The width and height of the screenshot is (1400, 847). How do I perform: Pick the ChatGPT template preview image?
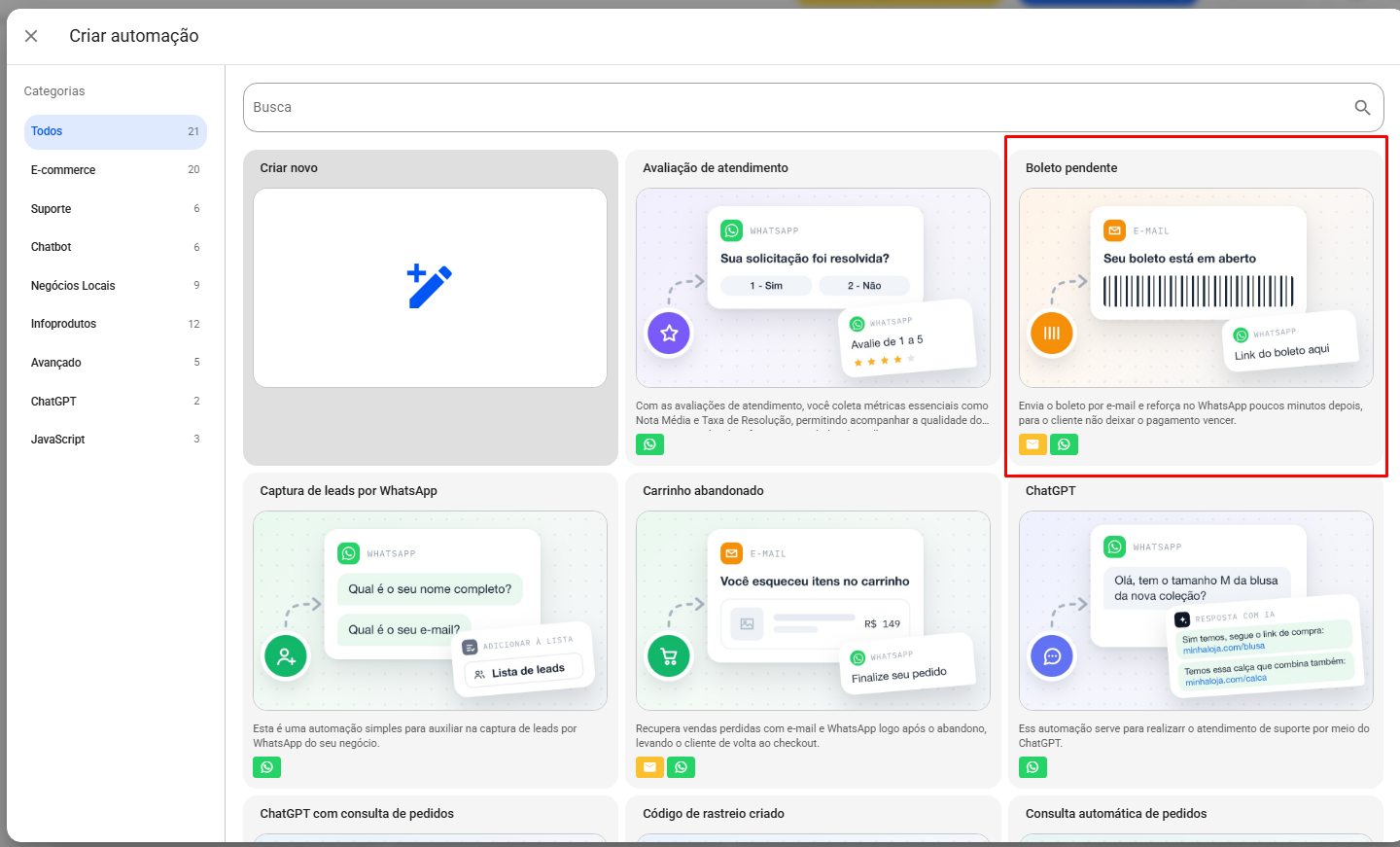pos(1196,611)
